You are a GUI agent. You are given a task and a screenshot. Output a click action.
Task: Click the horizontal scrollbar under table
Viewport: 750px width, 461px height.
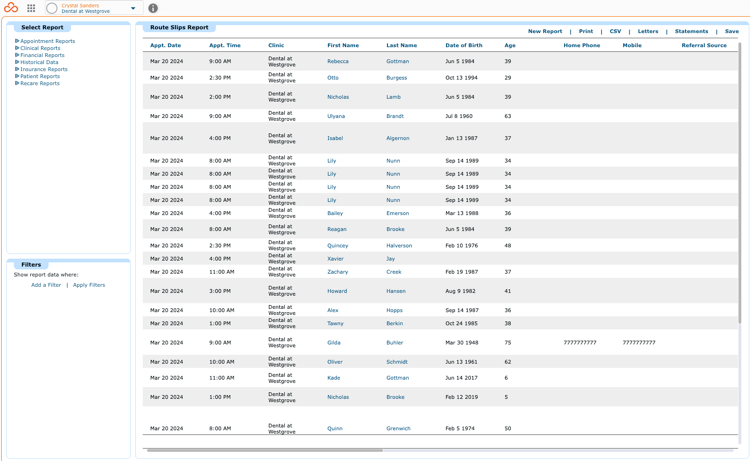click(x=265, y=450)
